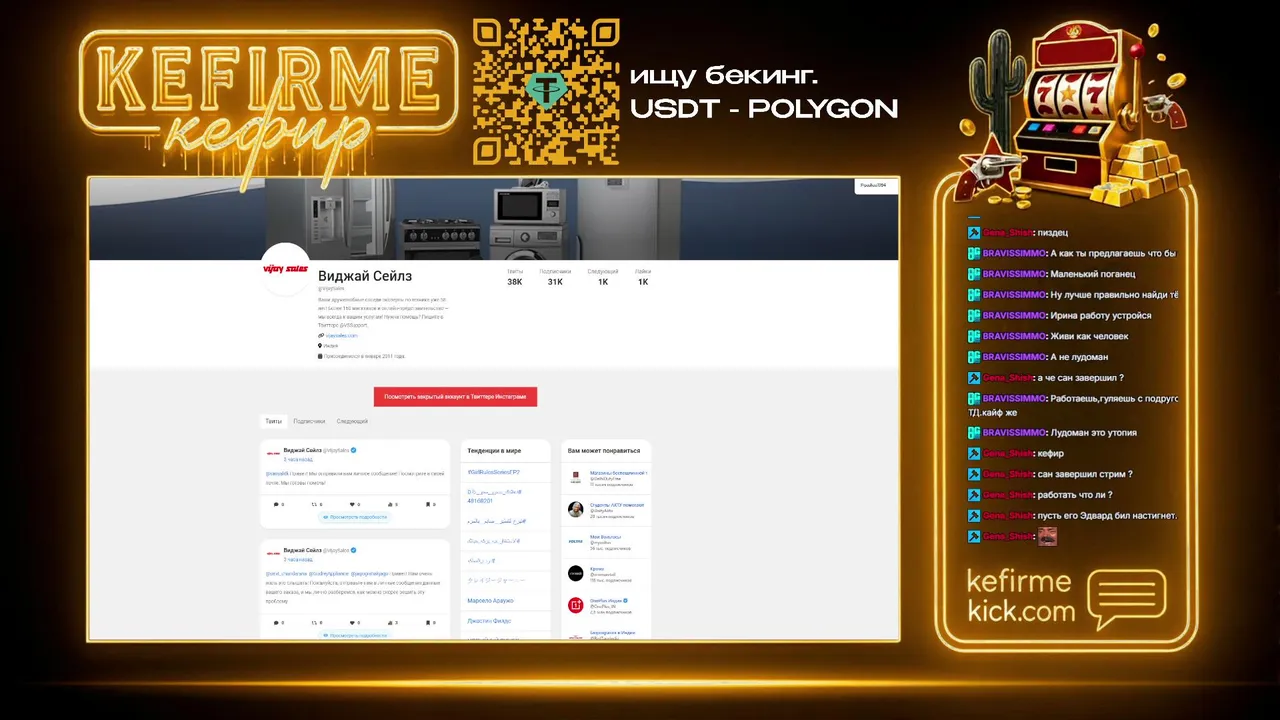1280x720 pixels.
Task: Like the first tweet with heart icon
Action: pyautogui.click(x=353, y=505)
